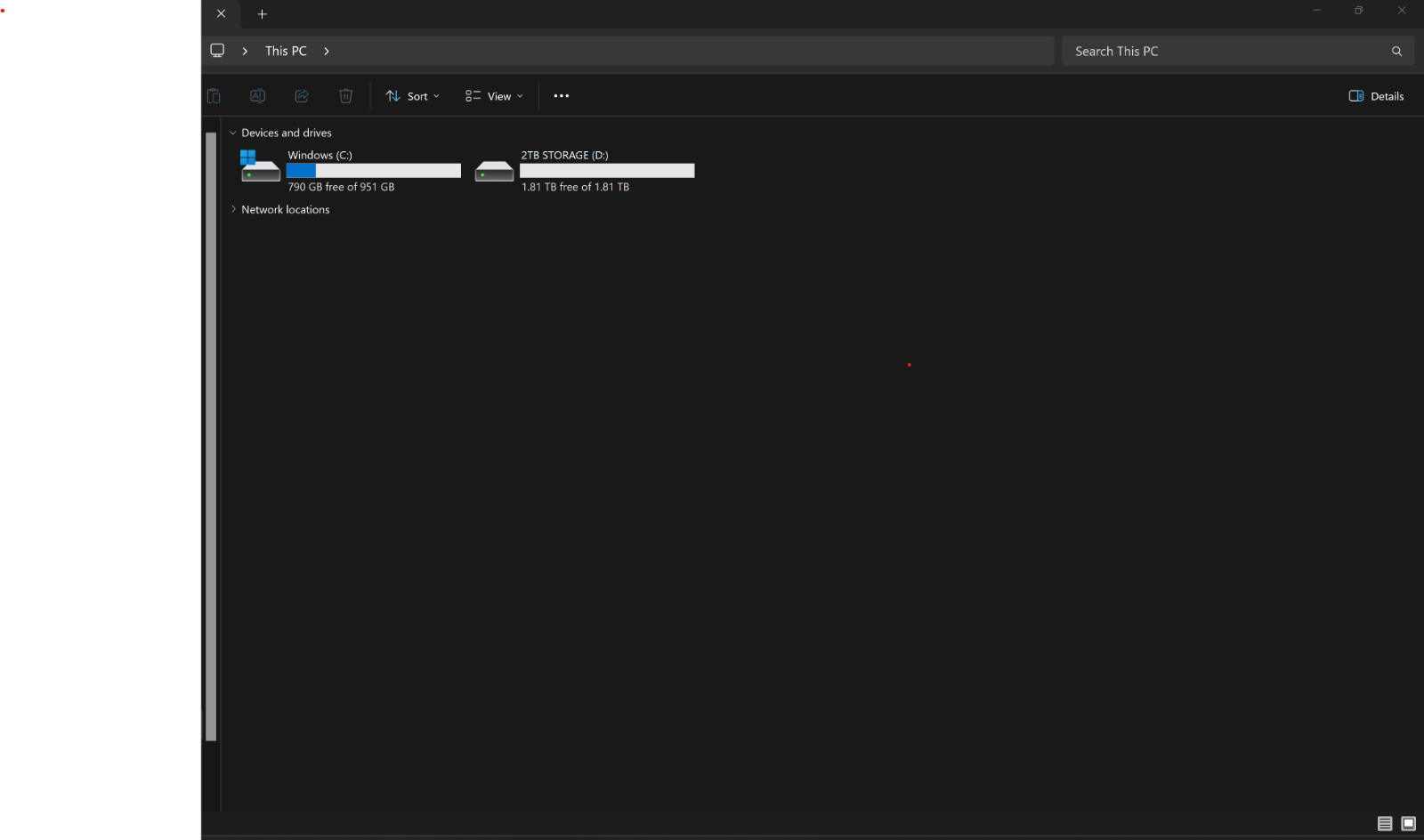Image resolution: width=1424 pixels, height=840 pixels.
Task: Click the 2TB STORAGE (D:) label
Action: point(564,155)
